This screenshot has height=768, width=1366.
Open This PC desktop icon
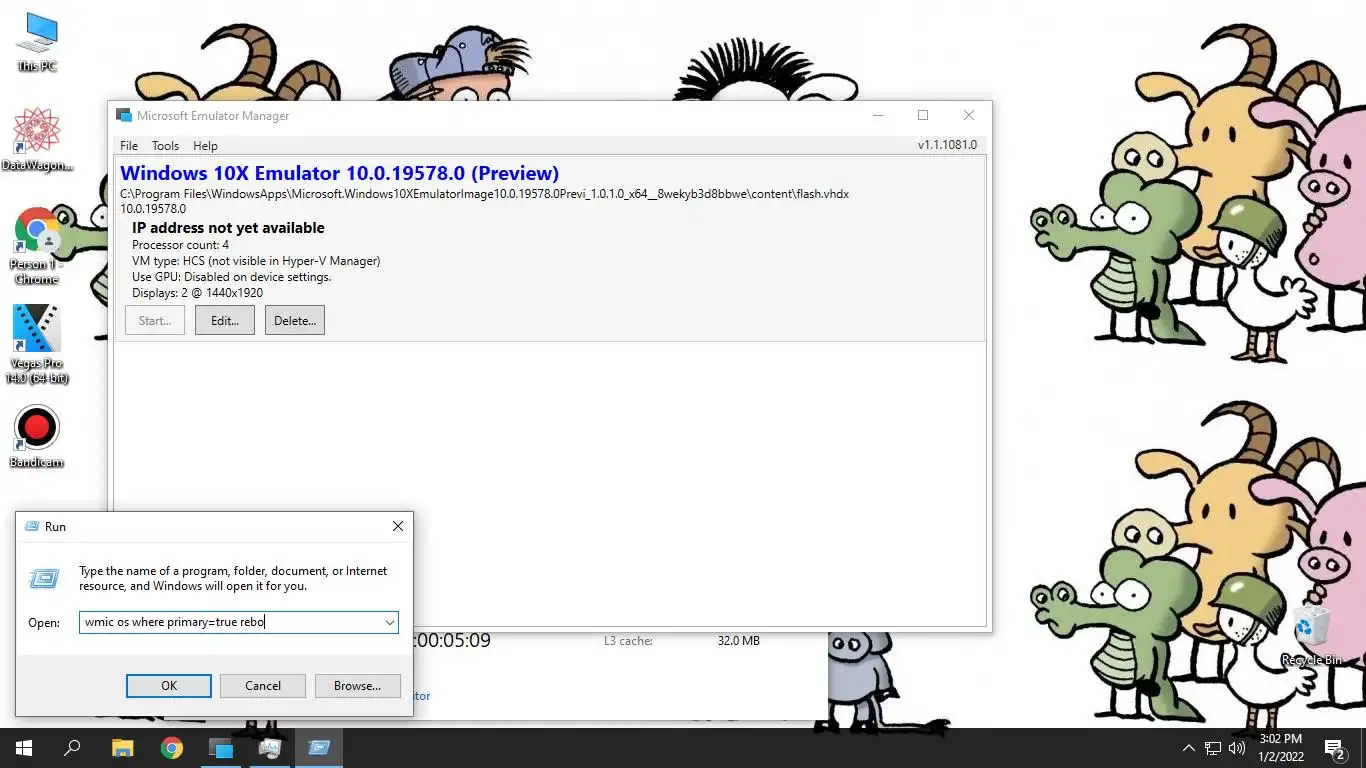(37, 43)
